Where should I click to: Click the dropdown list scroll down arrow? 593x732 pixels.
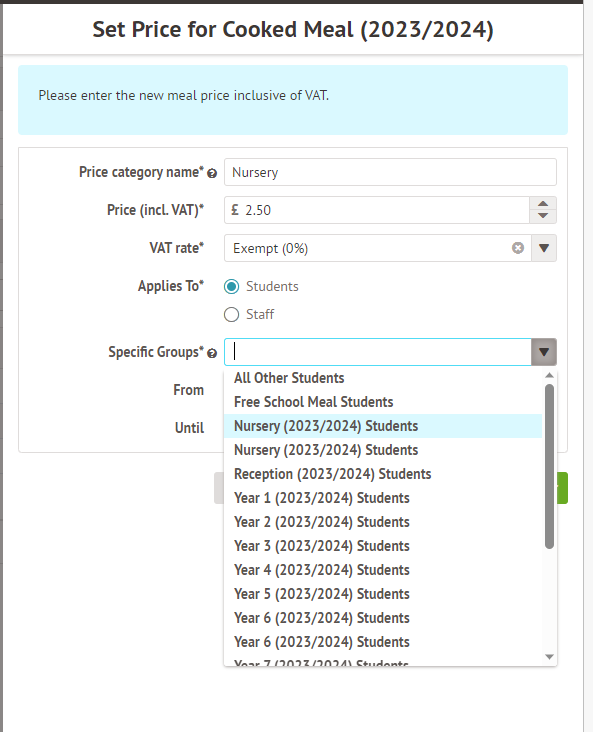(x=550, y=657)
